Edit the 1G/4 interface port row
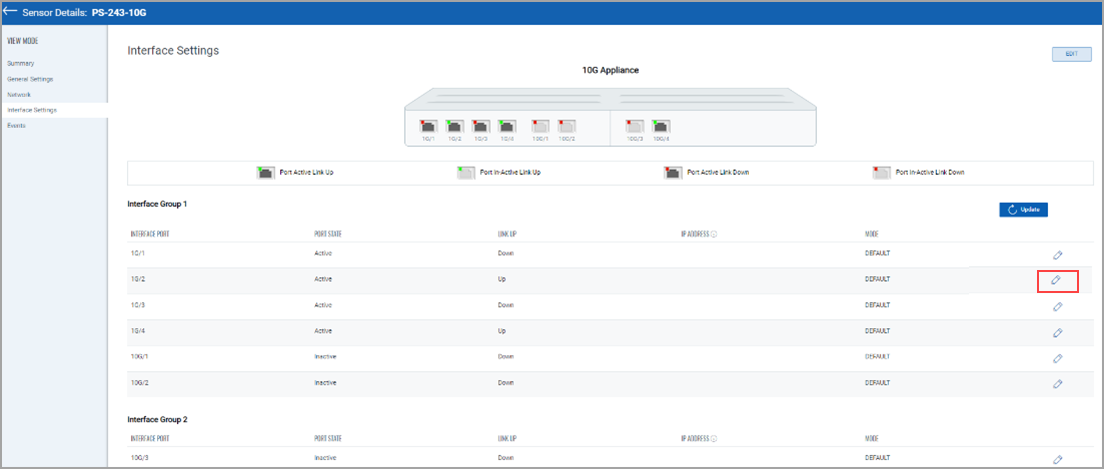 pyautogui.click(x=1058, y=332)
